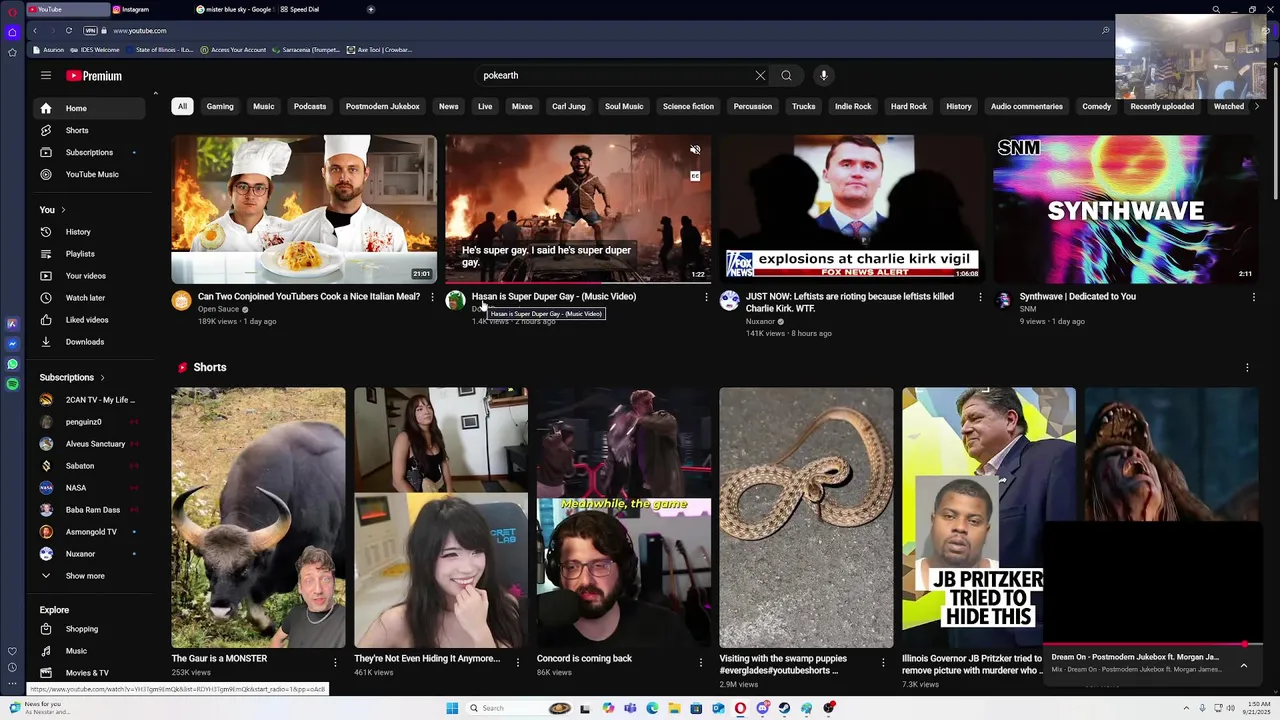Show next category chips arrow
Image resolution: width=1280 pixels, height=720 pixels.
[1257, 106]
